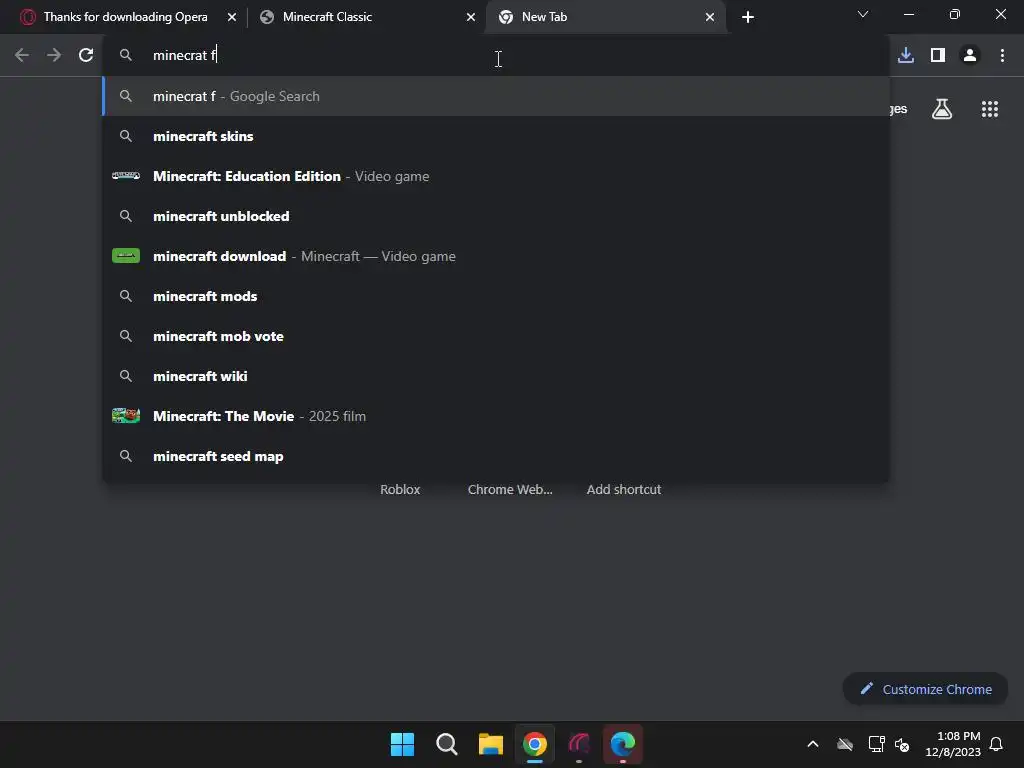1024x768 pixels.
Task: Pick the 'minecraft seed map' suggestion
Action: click(x=496, y=456)
